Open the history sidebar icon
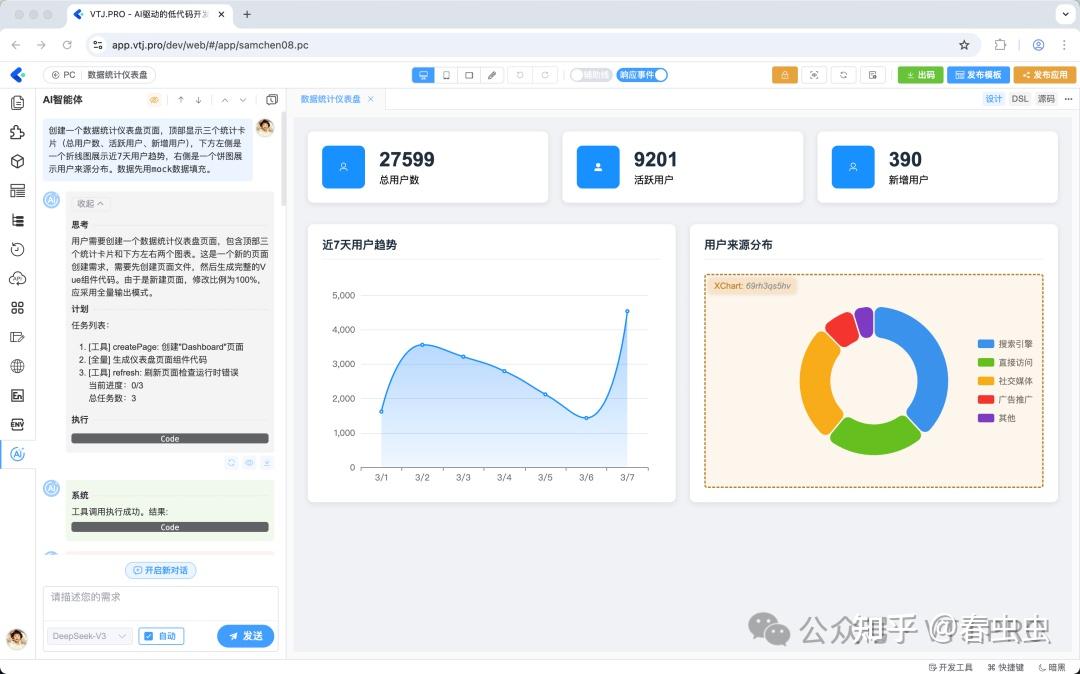Image resolution: width=1080 pixels, height=674 pixels. (18, 249)
